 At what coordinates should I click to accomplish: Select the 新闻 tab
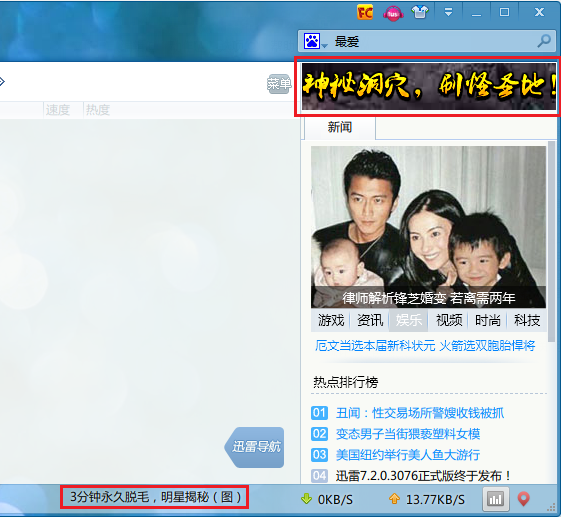[x=340, y=127]
